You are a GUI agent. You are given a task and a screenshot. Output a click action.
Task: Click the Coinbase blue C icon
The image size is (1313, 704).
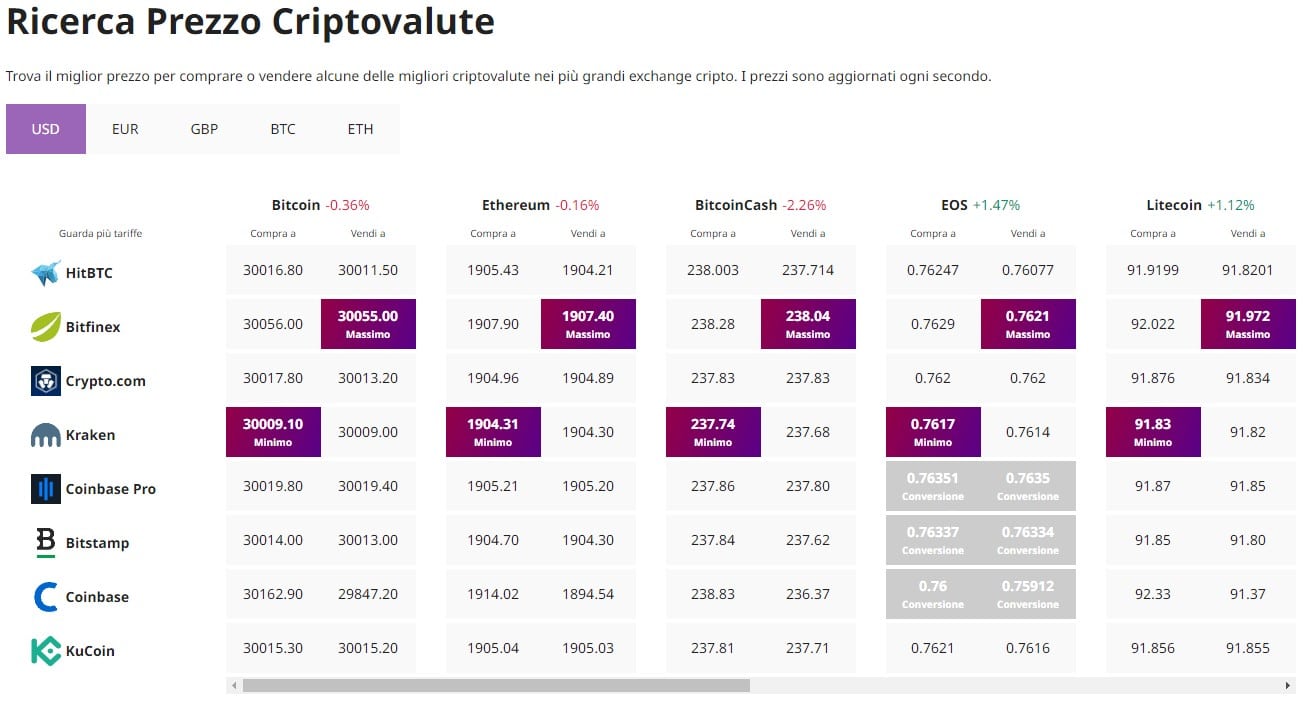(46, 597)
